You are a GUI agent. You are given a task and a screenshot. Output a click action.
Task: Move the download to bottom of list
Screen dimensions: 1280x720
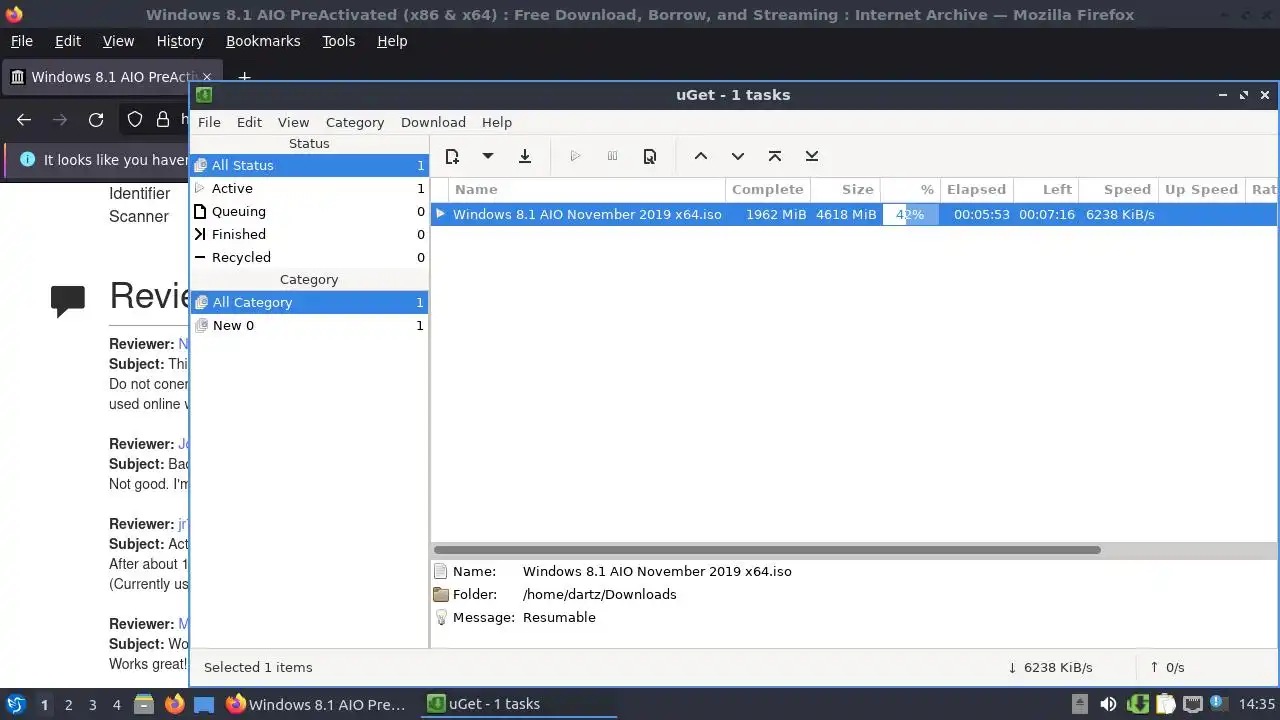click(812, 156)
